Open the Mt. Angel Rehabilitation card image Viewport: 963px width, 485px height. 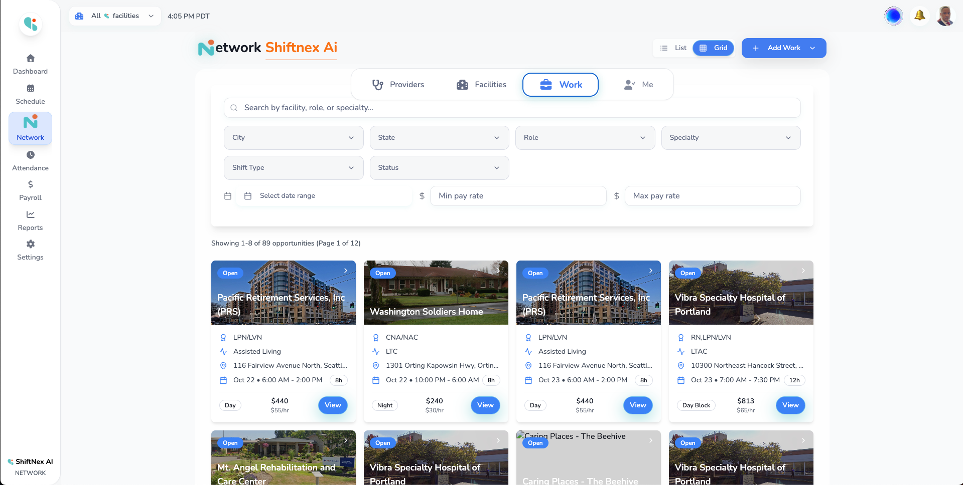click(283, 457)
